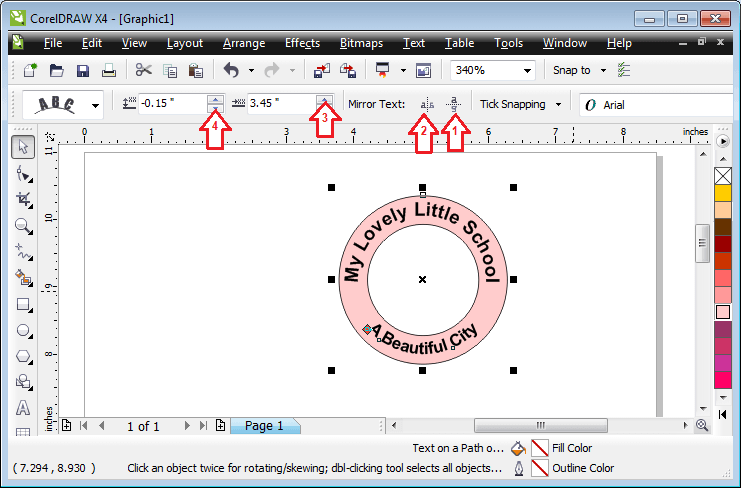Switch to the Page 1 tab
This screenshot has width=741, height=488.
point(264,426)
